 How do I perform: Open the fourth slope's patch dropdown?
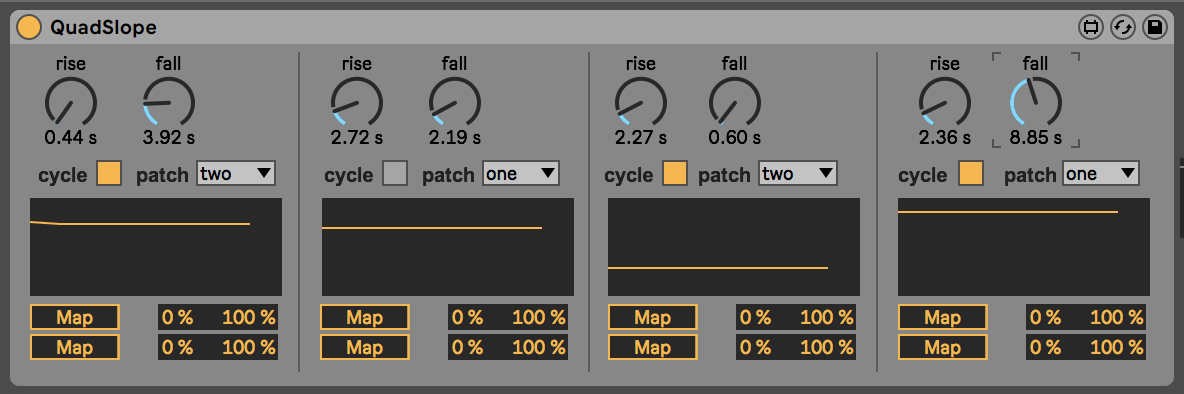point(1100,174)
